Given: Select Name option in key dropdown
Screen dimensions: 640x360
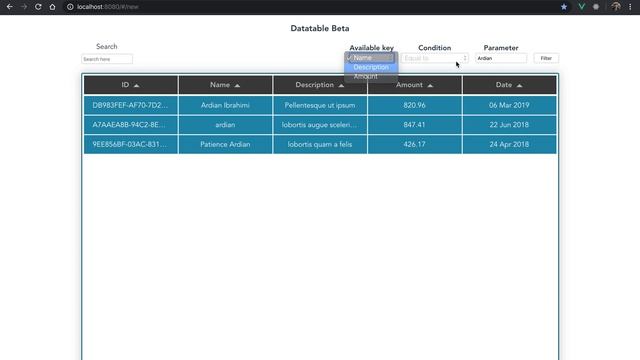Looking at the screenshot, I should click(371, 58).
